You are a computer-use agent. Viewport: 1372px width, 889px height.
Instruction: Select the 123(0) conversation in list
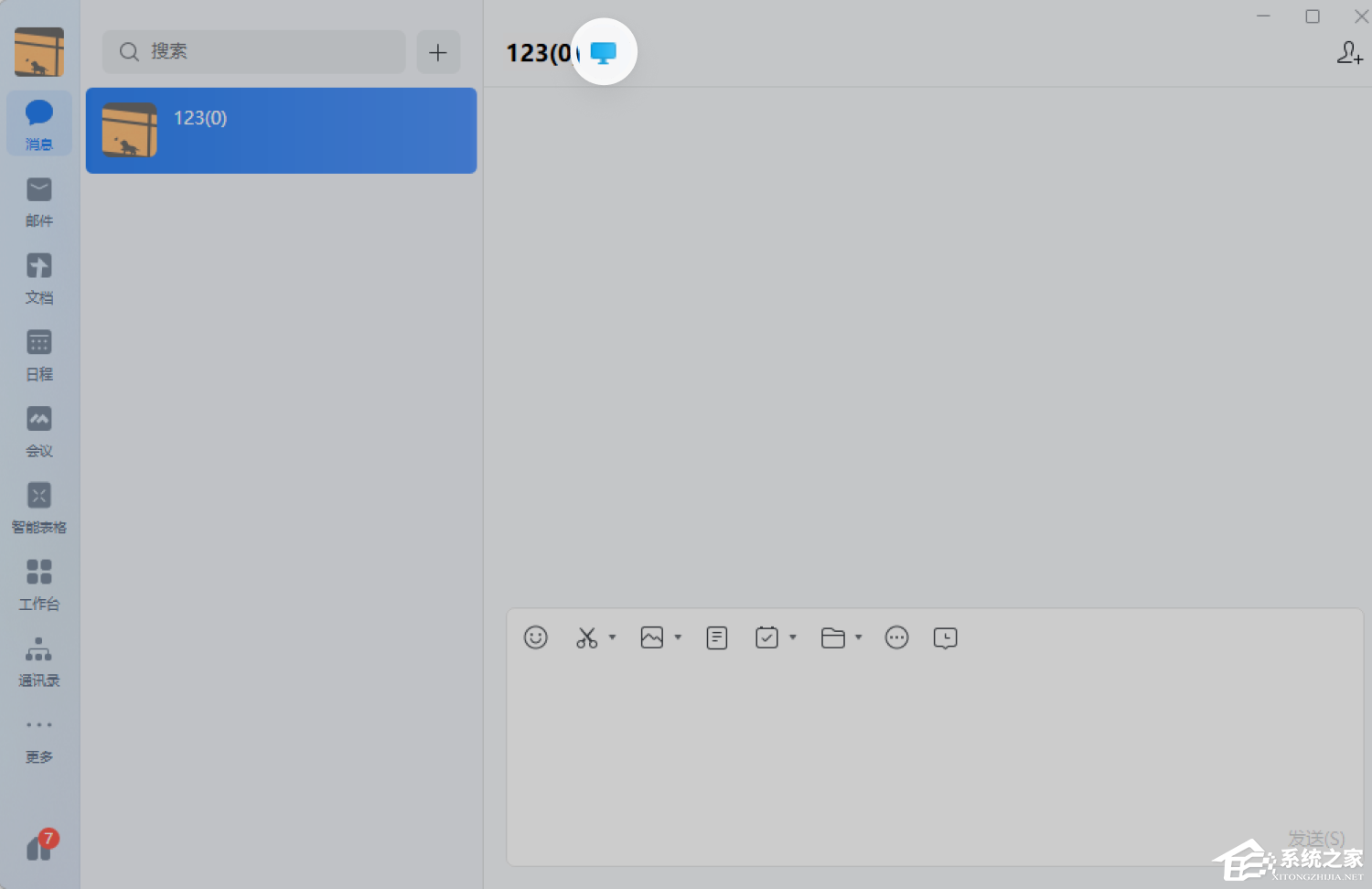click(281, 130)
